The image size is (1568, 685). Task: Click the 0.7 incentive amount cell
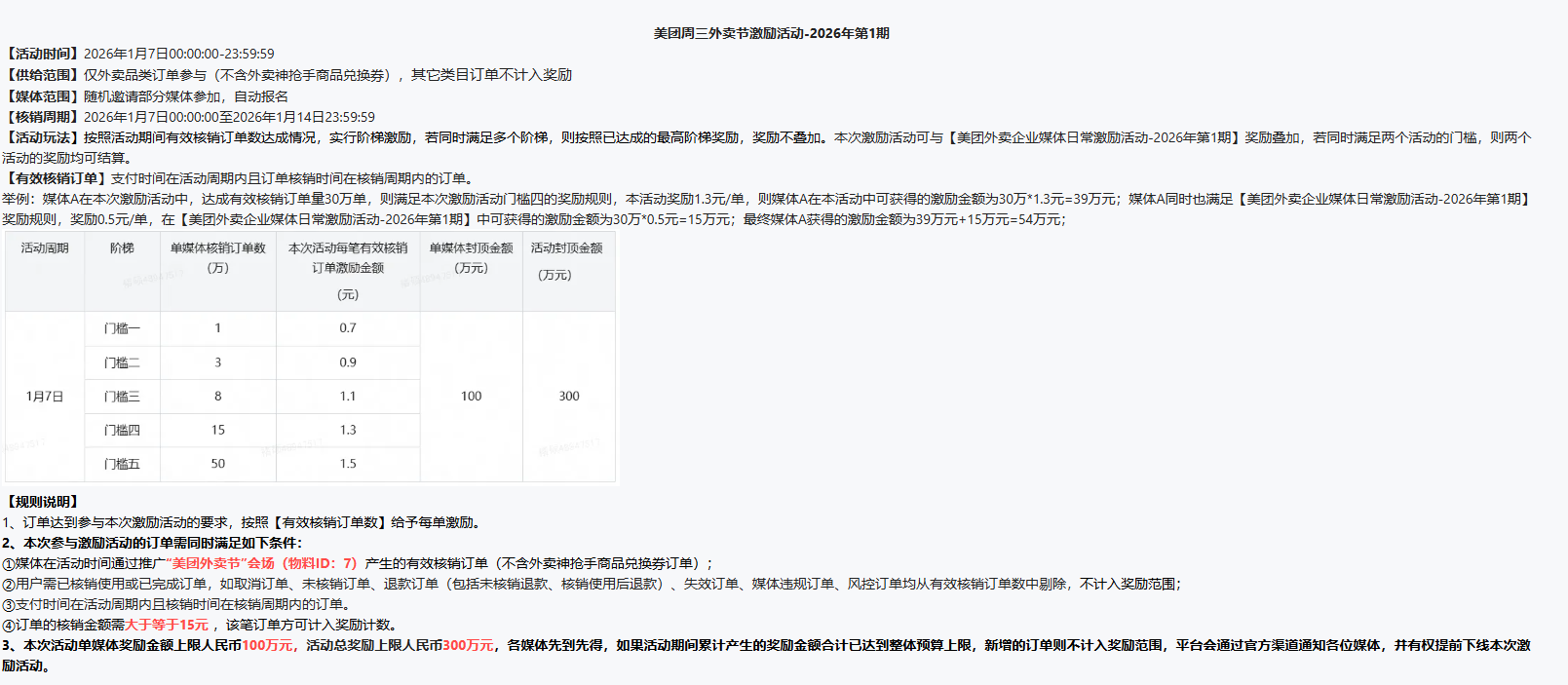coord(348,328)
